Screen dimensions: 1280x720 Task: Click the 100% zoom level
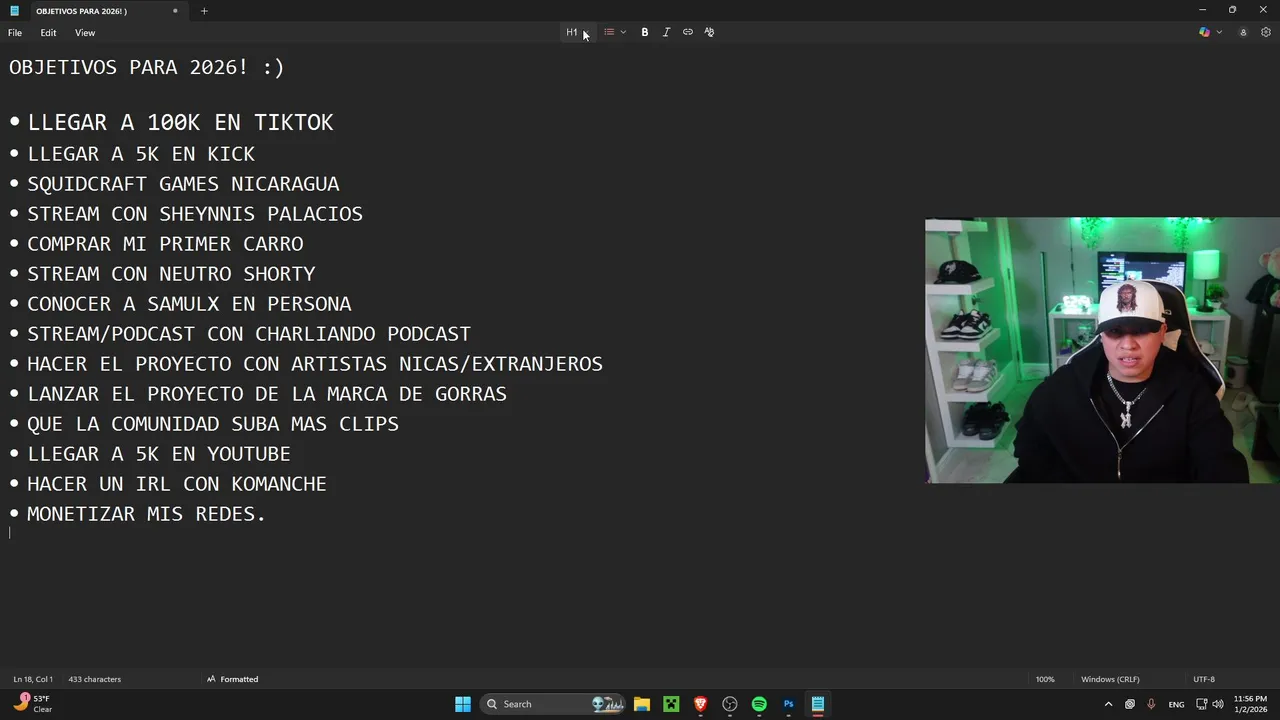(1045, 679)
